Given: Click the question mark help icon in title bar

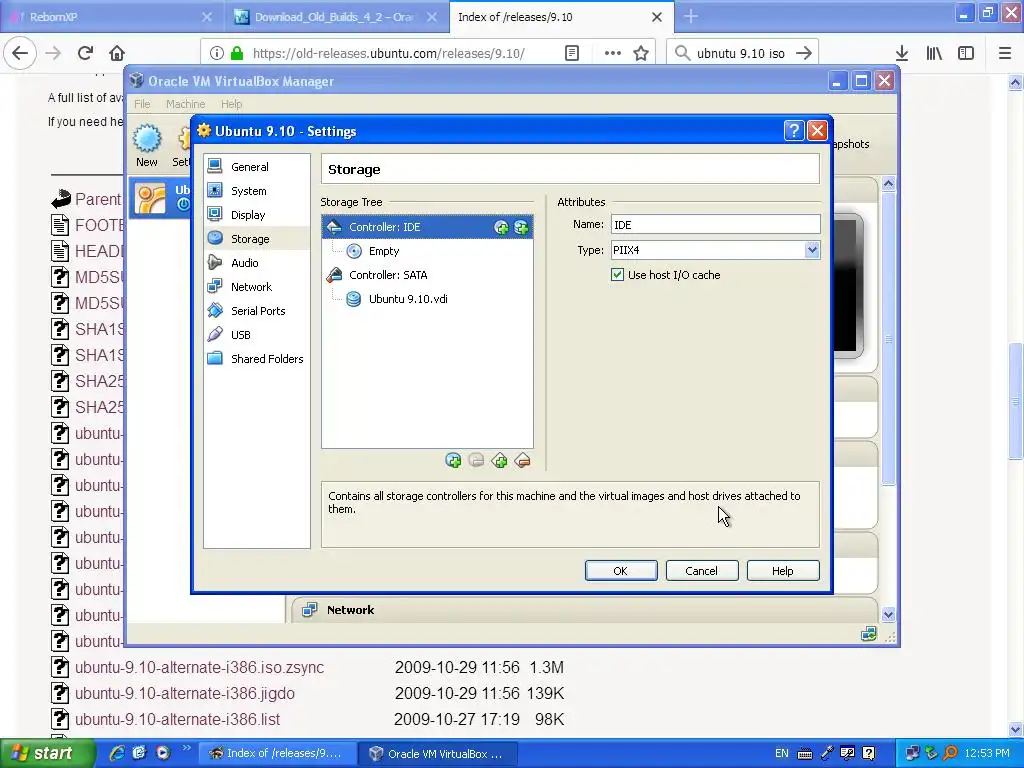Looking at the screenshot, I should [x=793, y=131].
